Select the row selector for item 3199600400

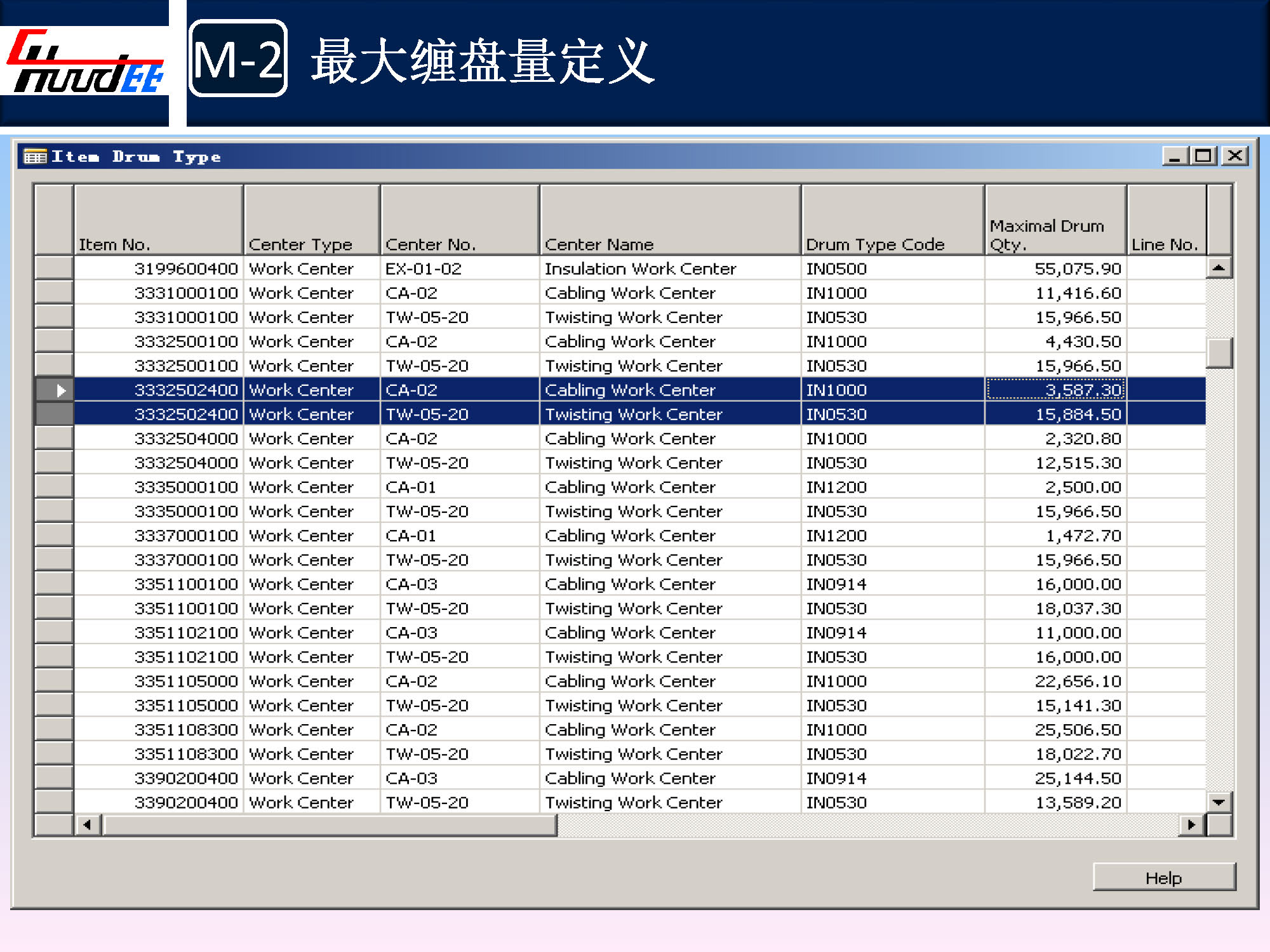click(x=54, y=268)
